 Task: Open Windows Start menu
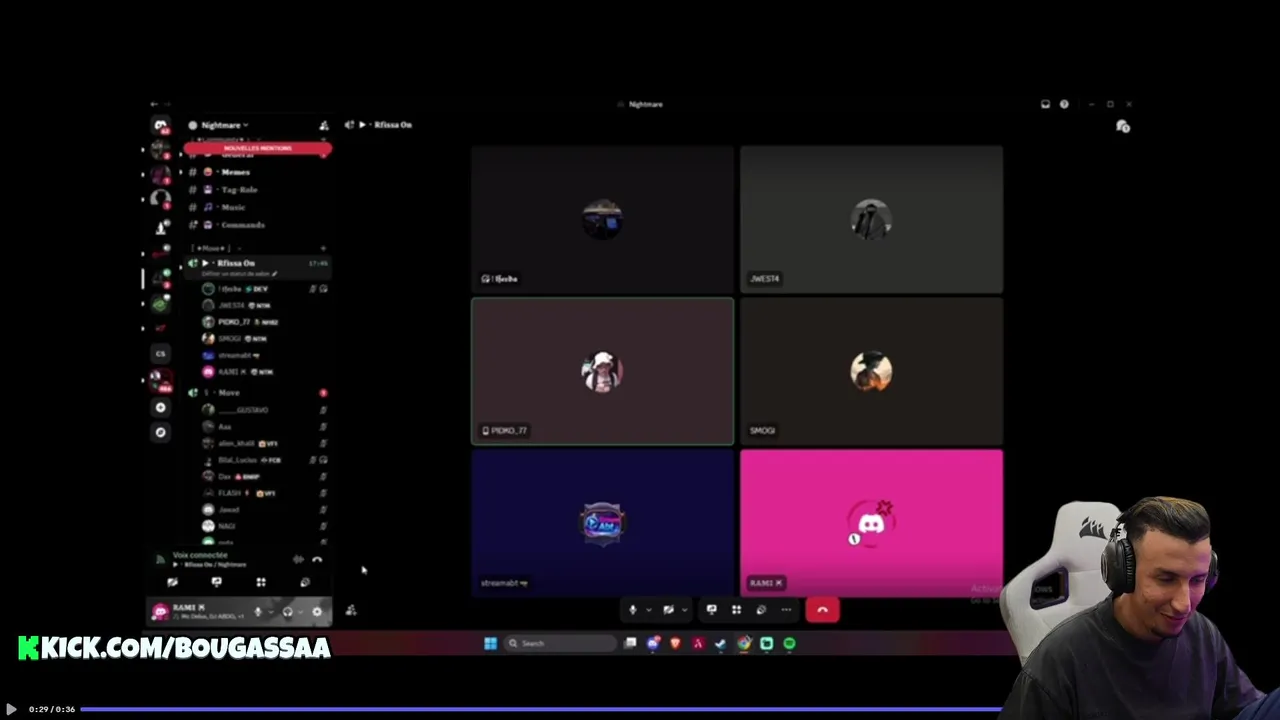click(x=490, y=644)
